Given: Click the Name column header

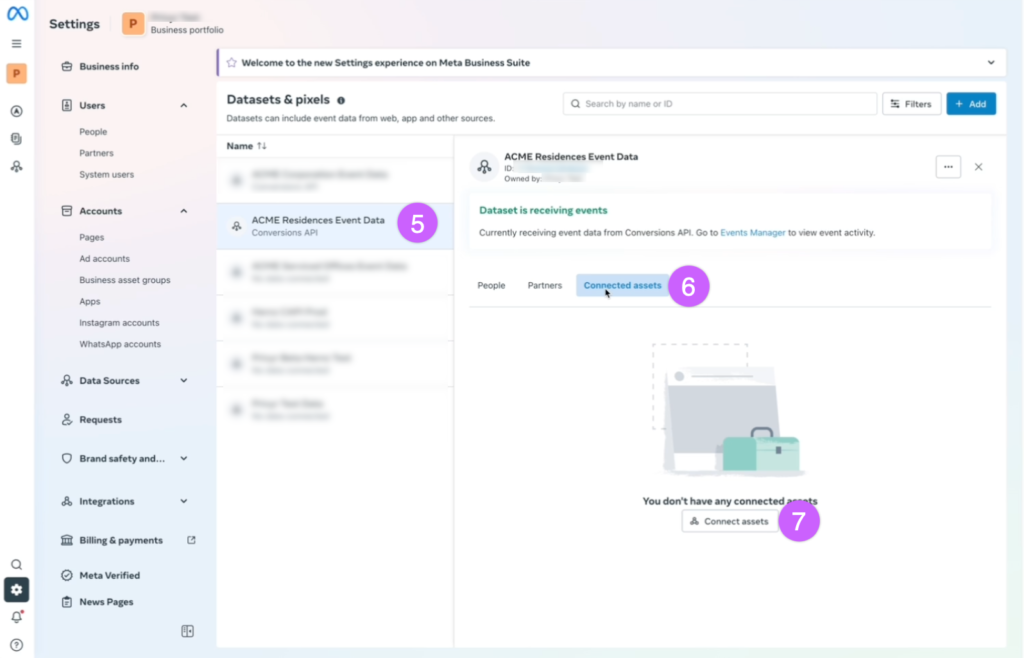Looking at the screenshot, I should click(x=240, y=146).
